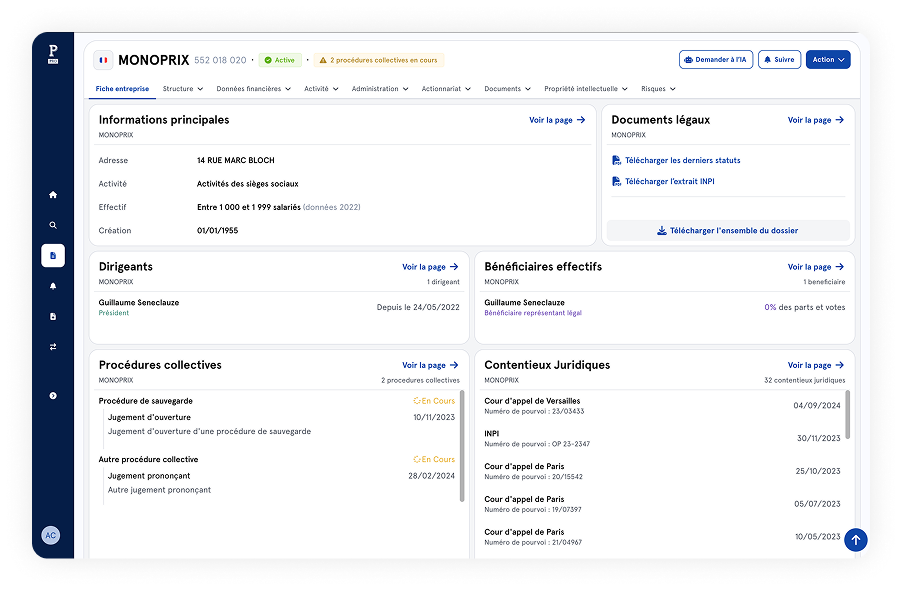Click the SIREN number 552 018 020
The width and height of the screenshot is (902, 591).
tap(220, 60)
